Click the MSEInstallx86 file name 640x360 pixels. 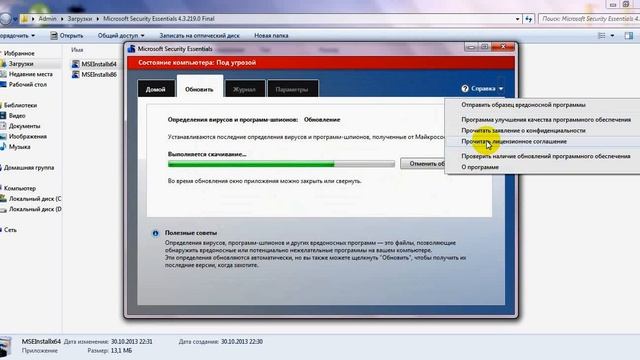pos(99,75)
